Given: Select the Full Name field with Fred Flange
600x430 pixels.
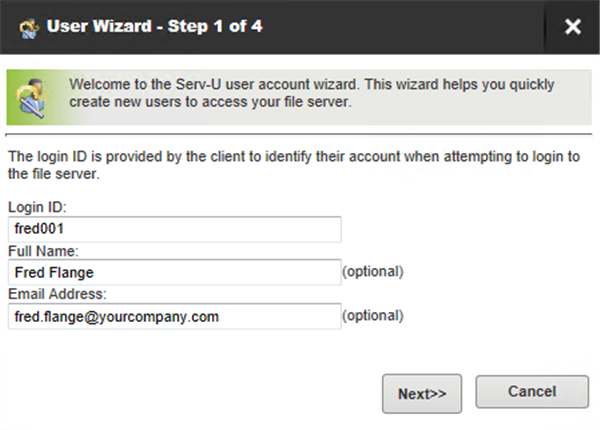Looking at the screenshot, I should [x=174, y=272].
